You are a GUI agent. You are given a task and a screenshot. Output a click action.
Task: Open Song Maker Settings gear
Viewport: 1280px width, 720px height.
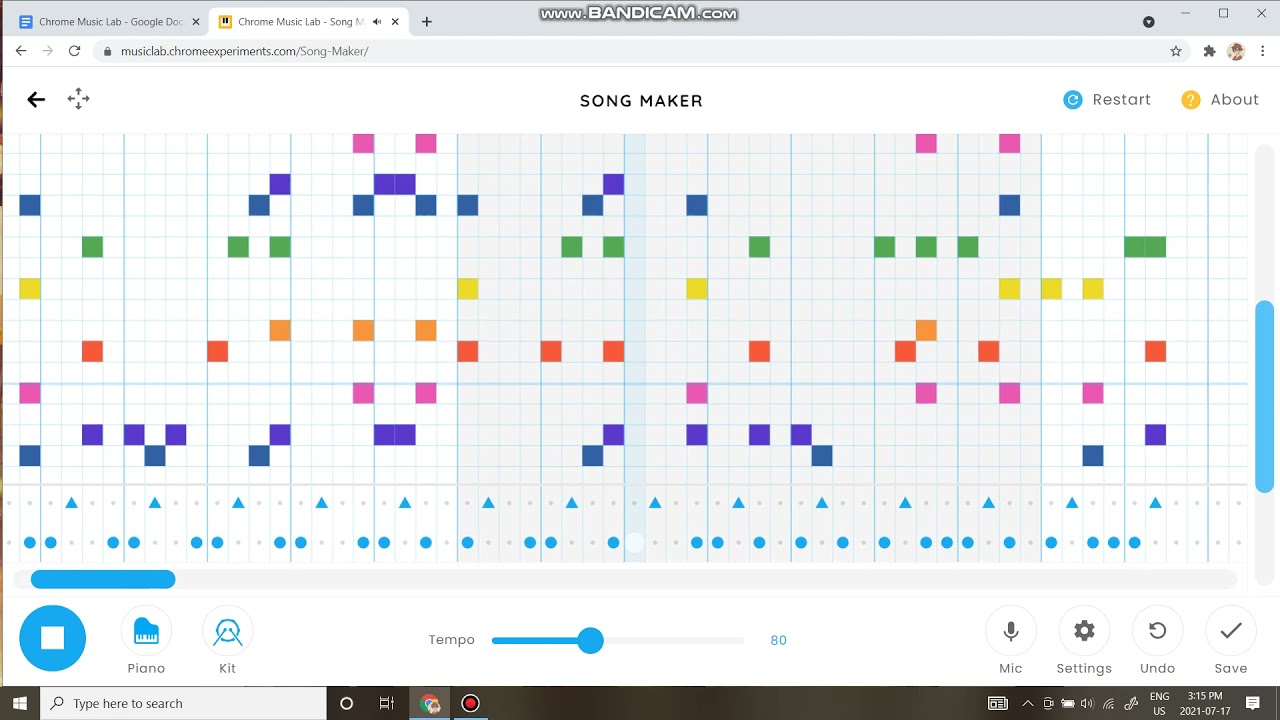click(1084, 631)
